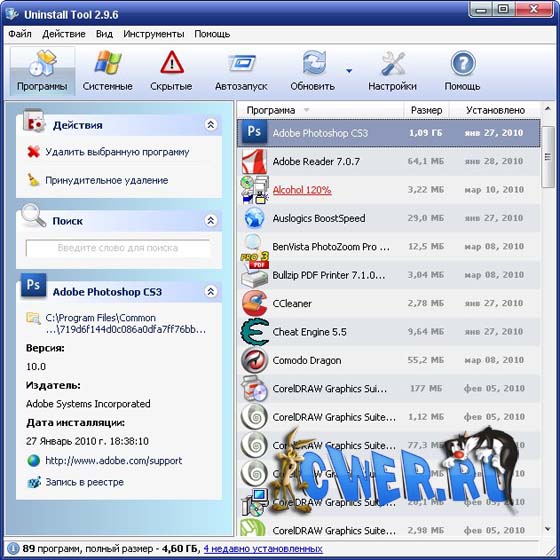The height and width of the screenshot is (560, 560).
Task: Click the 1,09 ГБ size cell
Action: click(425, 133)
